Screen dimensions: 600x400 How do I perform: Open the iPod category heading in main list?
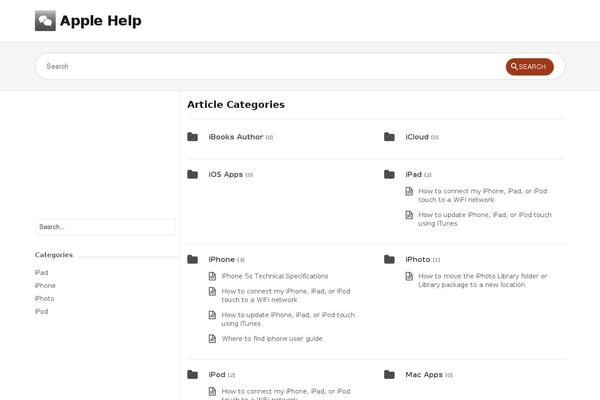tap(217, 375)
